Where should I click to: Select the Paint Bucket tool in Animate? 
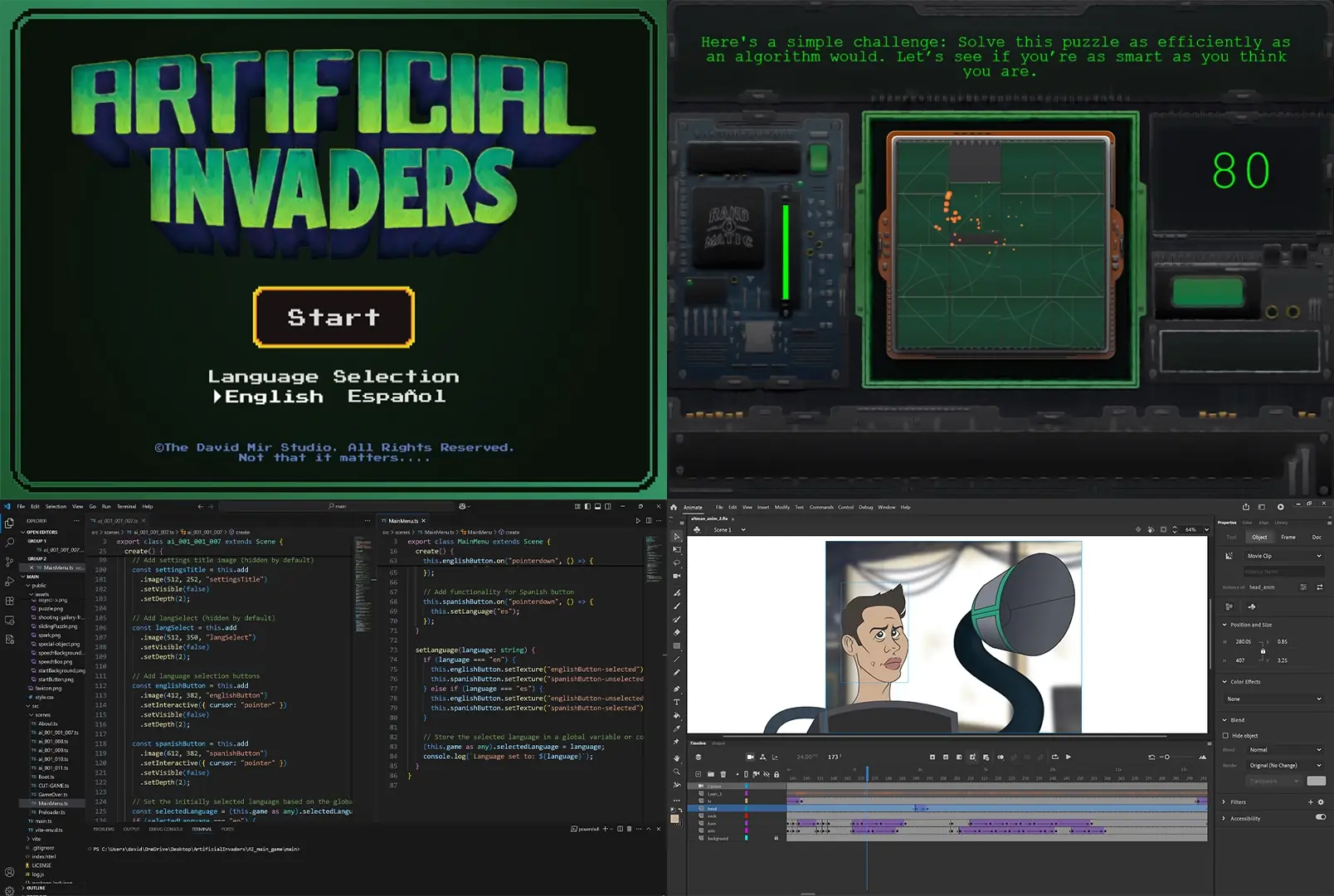point(677,715)
